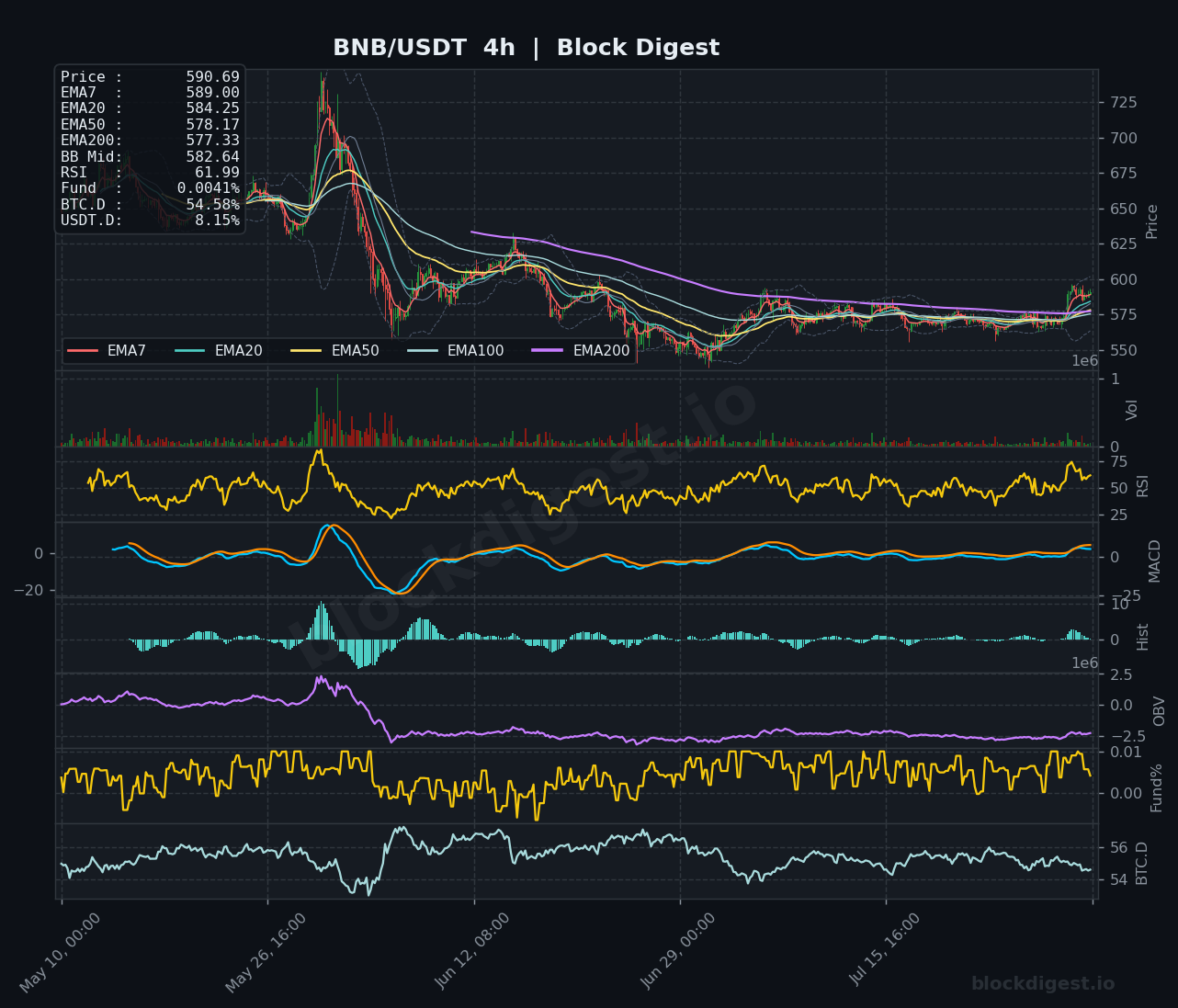Click the 575 price axis tick

click(1124, 315)
